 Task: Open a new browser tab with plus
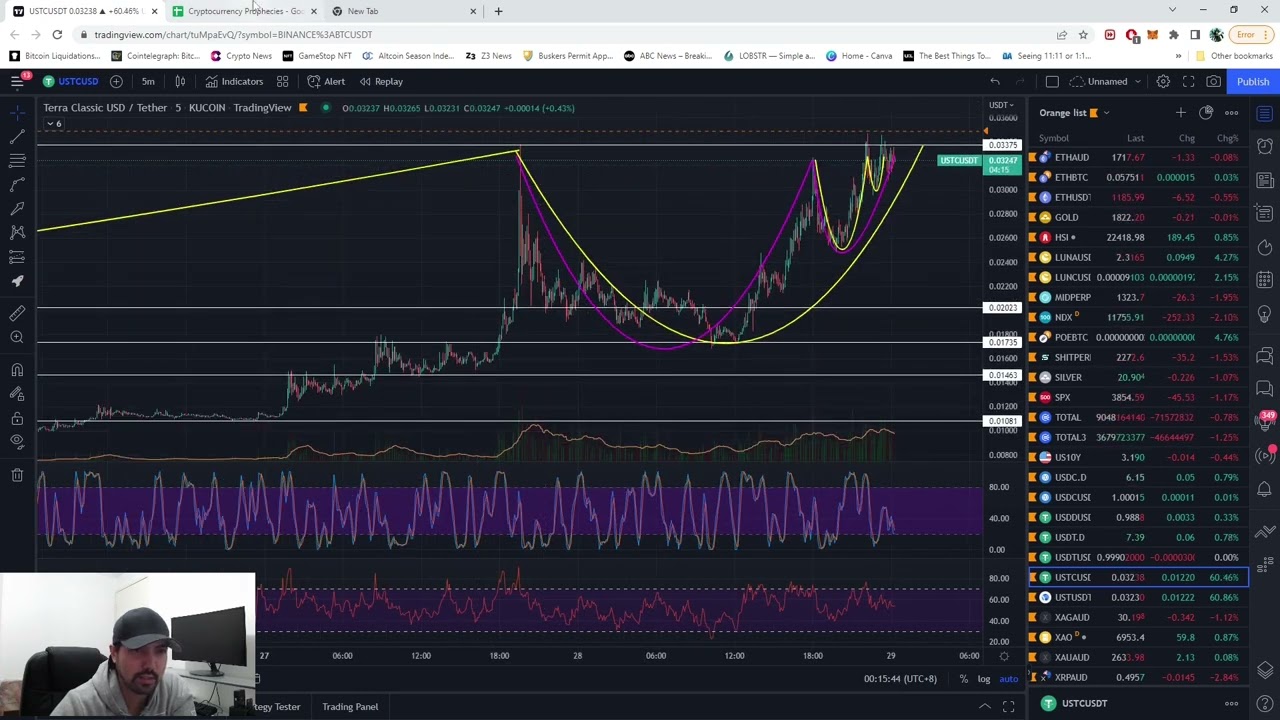coord(498,11)
